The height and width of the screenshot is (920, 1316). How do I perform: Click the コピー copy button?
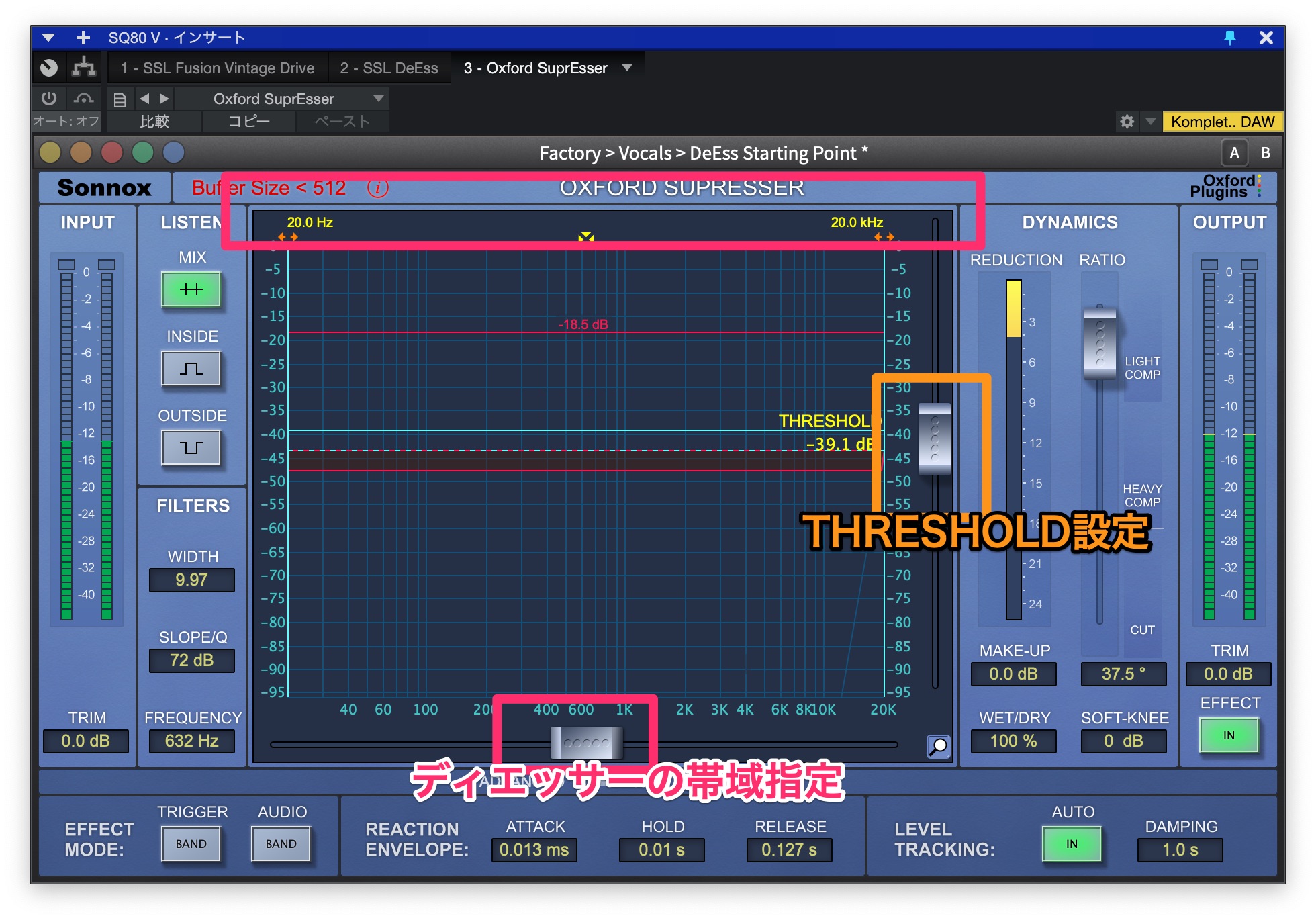pyautogui.click(x=248, y=122)
